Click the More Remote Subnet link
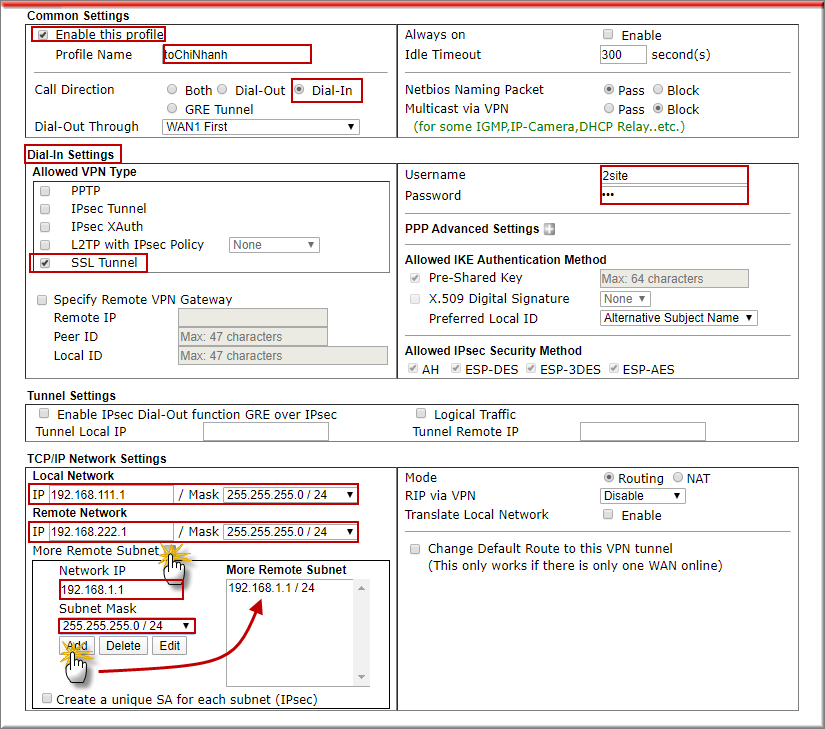The height and width of the screenshot is (729, 825). [96, 551]
